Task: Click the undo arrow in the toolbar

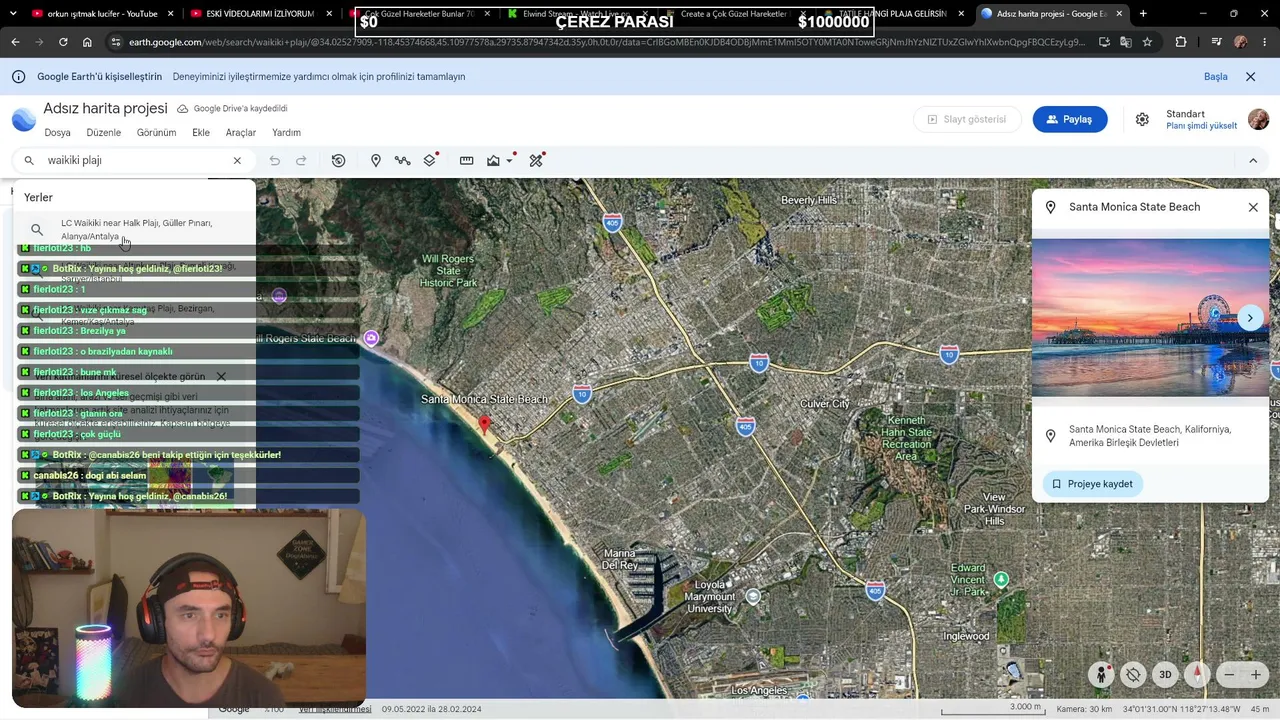Action: (x=275, y=160)
